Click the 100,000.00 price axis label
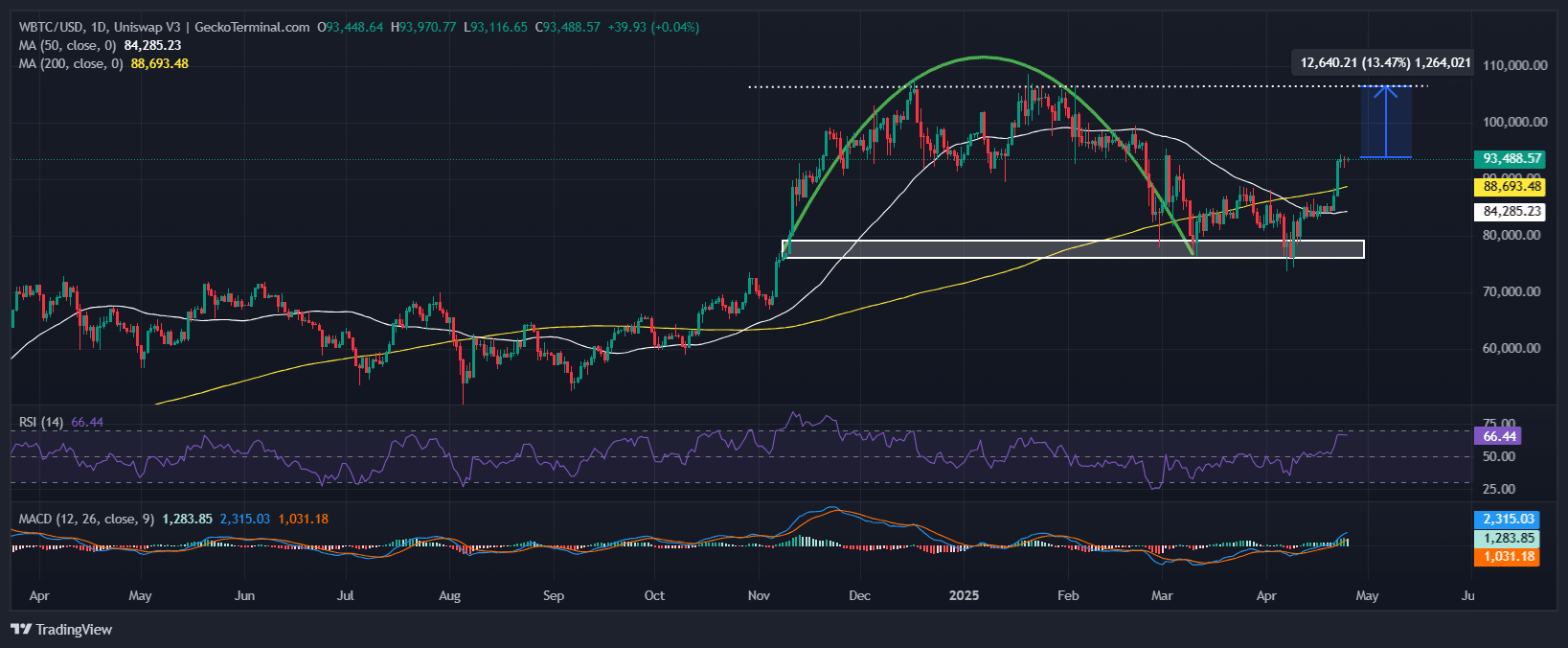This screenshot has height=648, width=1568. coord(1514,122)
